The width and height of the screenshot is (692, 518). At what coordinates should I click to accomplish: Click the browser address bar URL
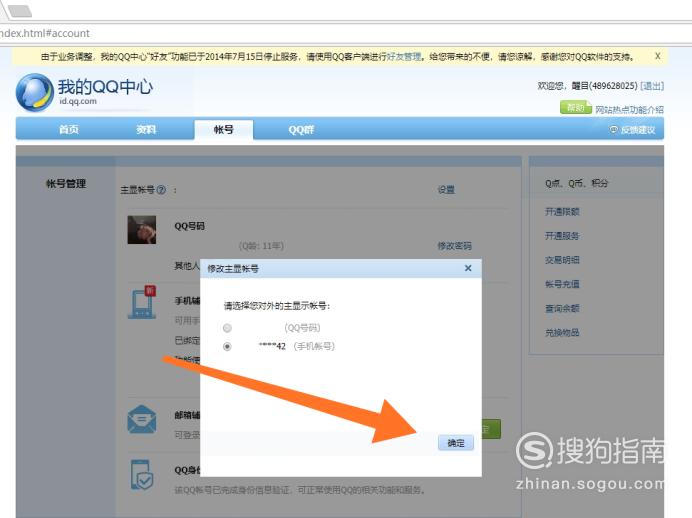pos(45,34)
